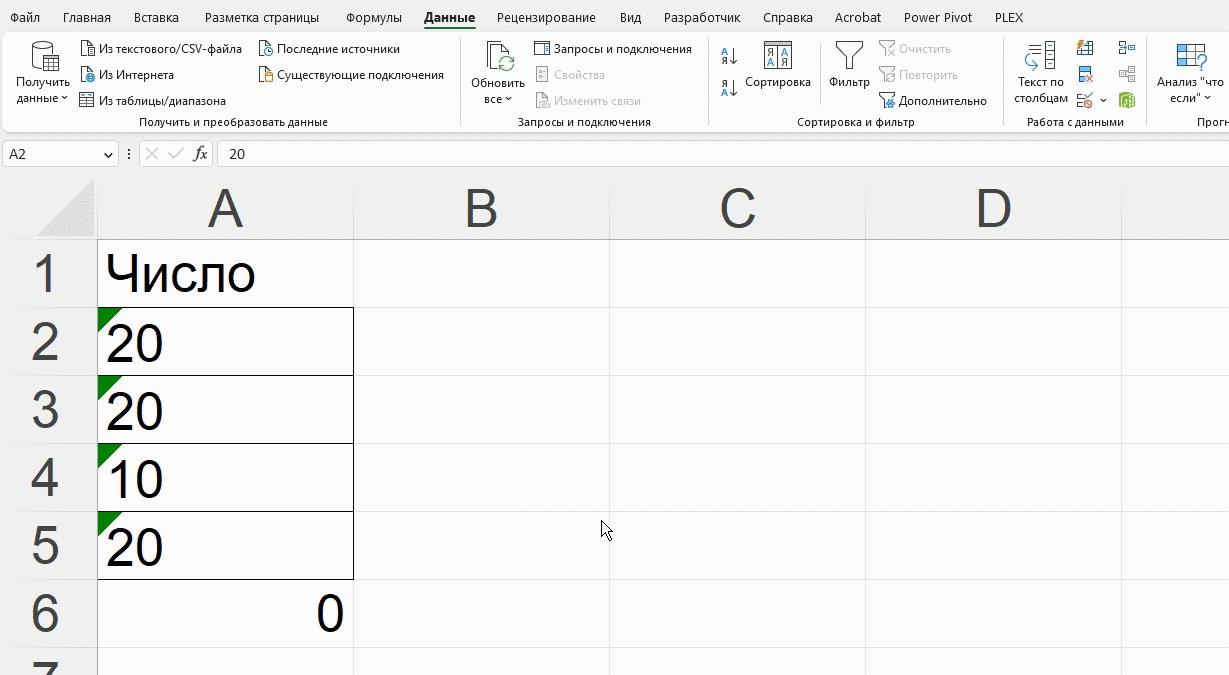1229x675 pixels.
Task: Click the Flash Fill icon
Action: click(1085, 48)
